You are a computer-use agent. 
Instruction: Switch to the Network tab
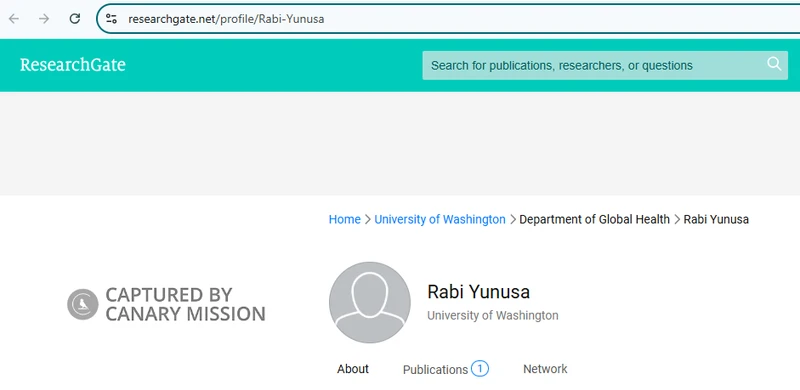(545, 369)
